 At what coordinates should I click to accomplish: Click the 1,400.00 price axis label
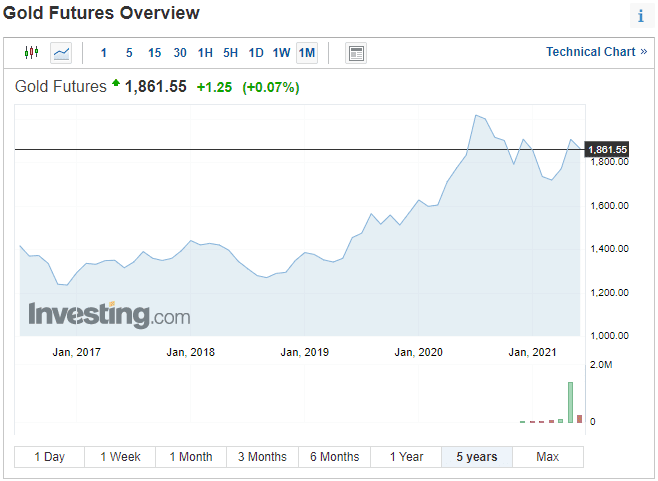(x=609, y=249)
